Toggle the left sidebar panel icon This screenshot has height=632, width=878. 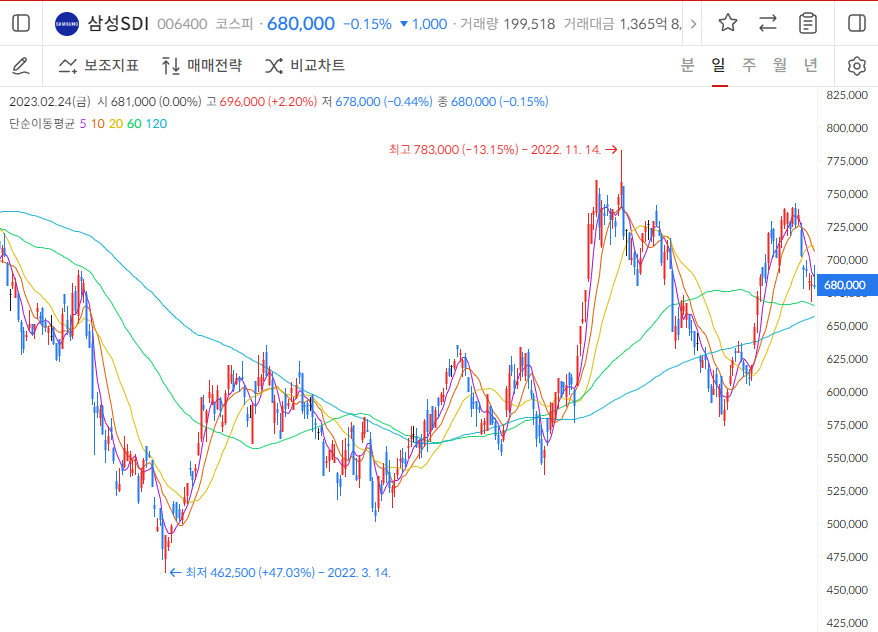click(x=21, y=23)
